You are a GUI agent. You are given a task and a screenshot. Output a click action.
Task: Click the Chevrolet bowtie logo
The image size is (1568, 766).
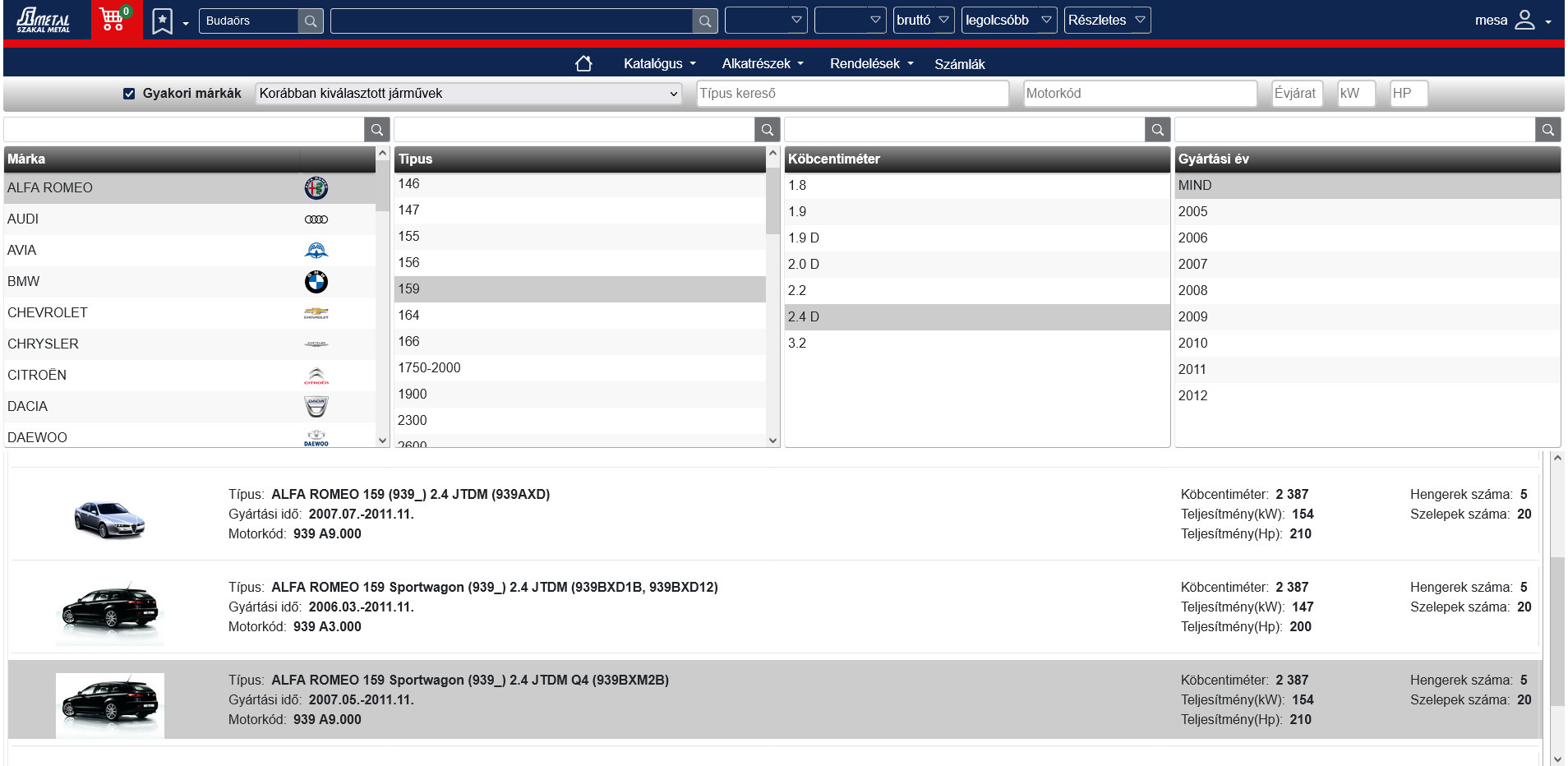pos(316,313)
